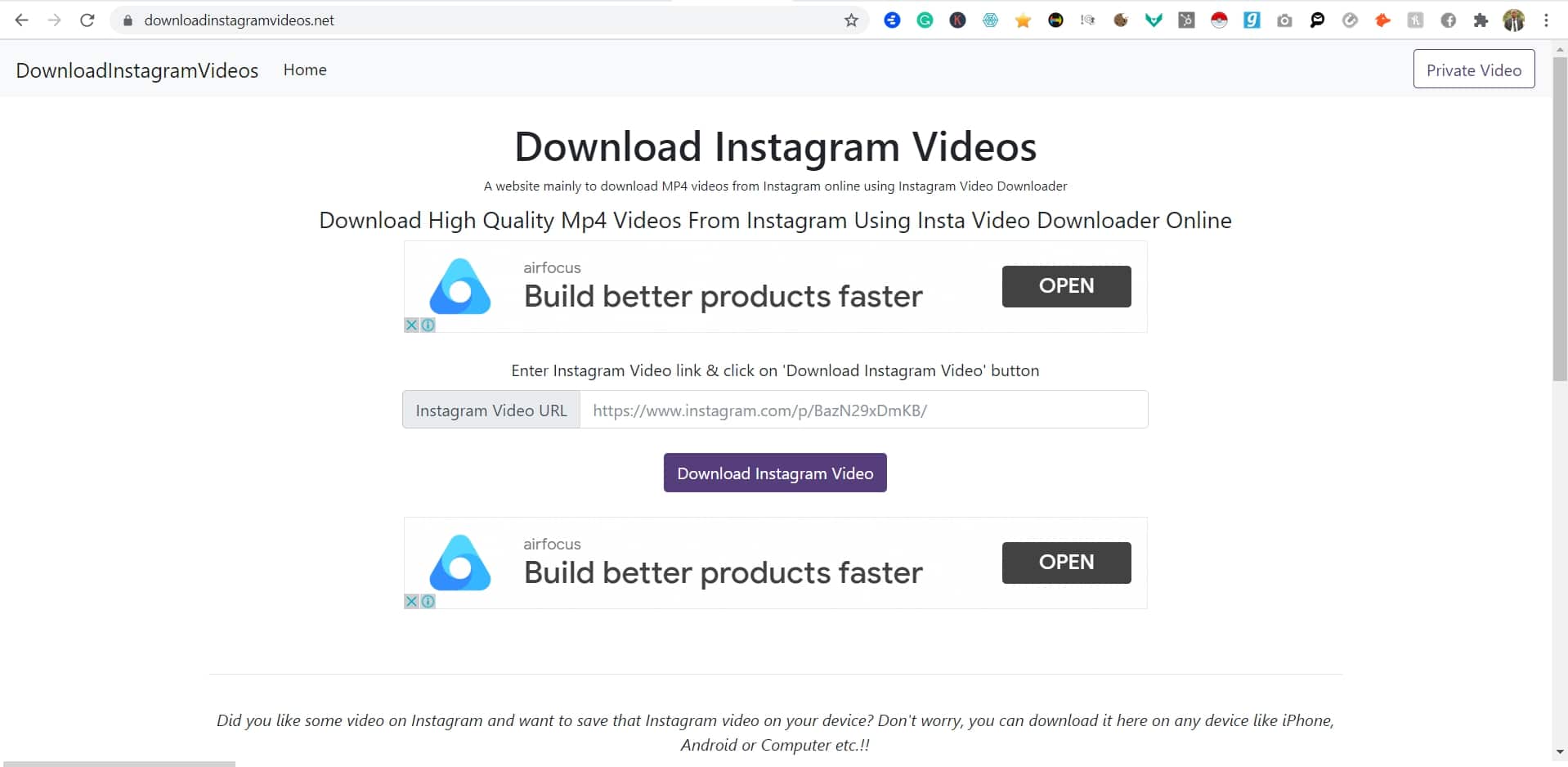Click top ad 'Build better products faster' text
This screenshot has height=767, width=1568.
[x=723, y=296]
